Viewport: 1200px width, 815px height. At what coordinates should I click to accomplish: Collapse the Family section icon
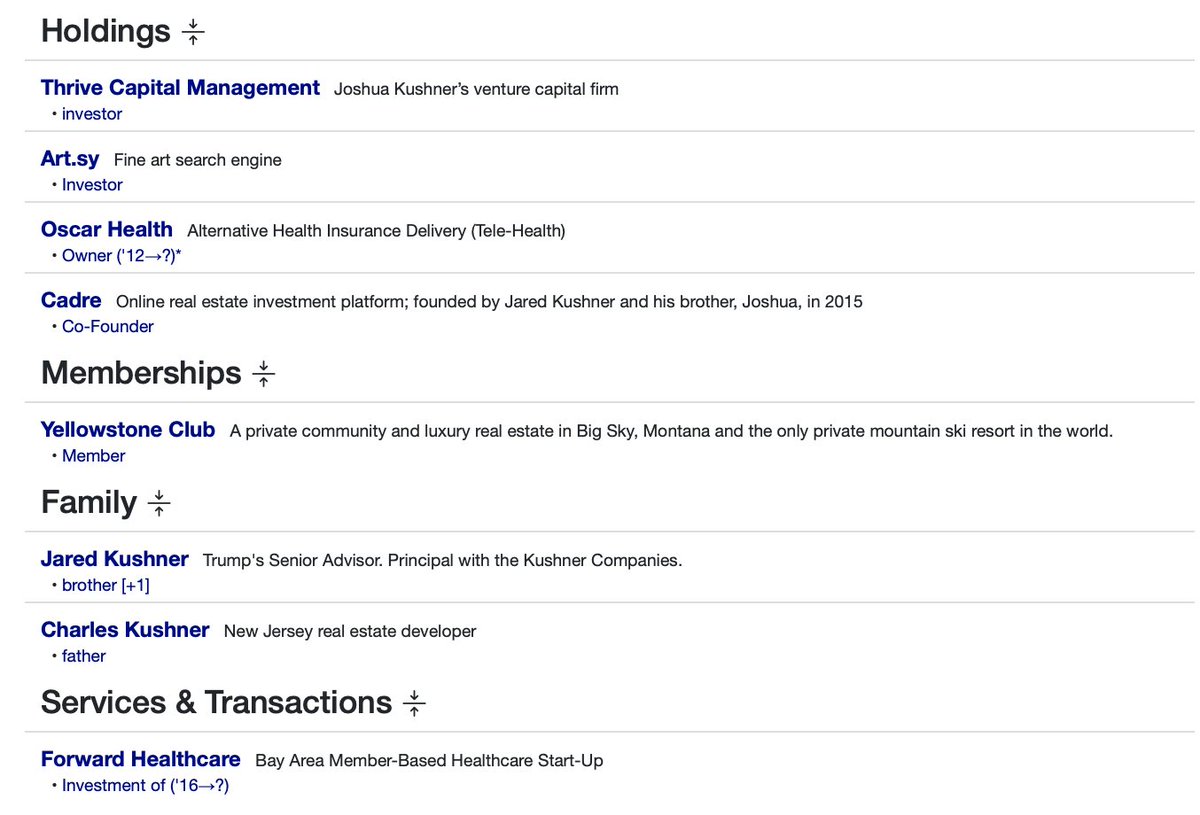[159, 503]
